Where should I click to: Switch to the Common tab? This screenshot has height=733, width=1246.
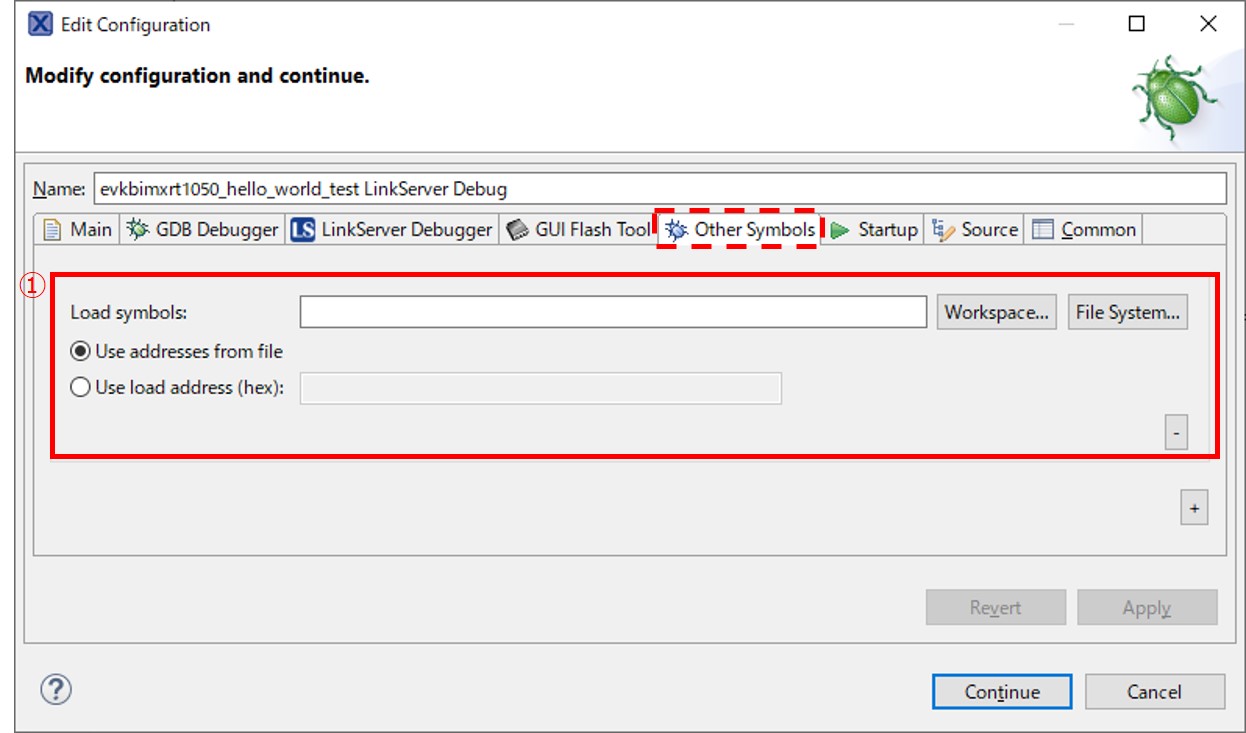[1085, 230]
